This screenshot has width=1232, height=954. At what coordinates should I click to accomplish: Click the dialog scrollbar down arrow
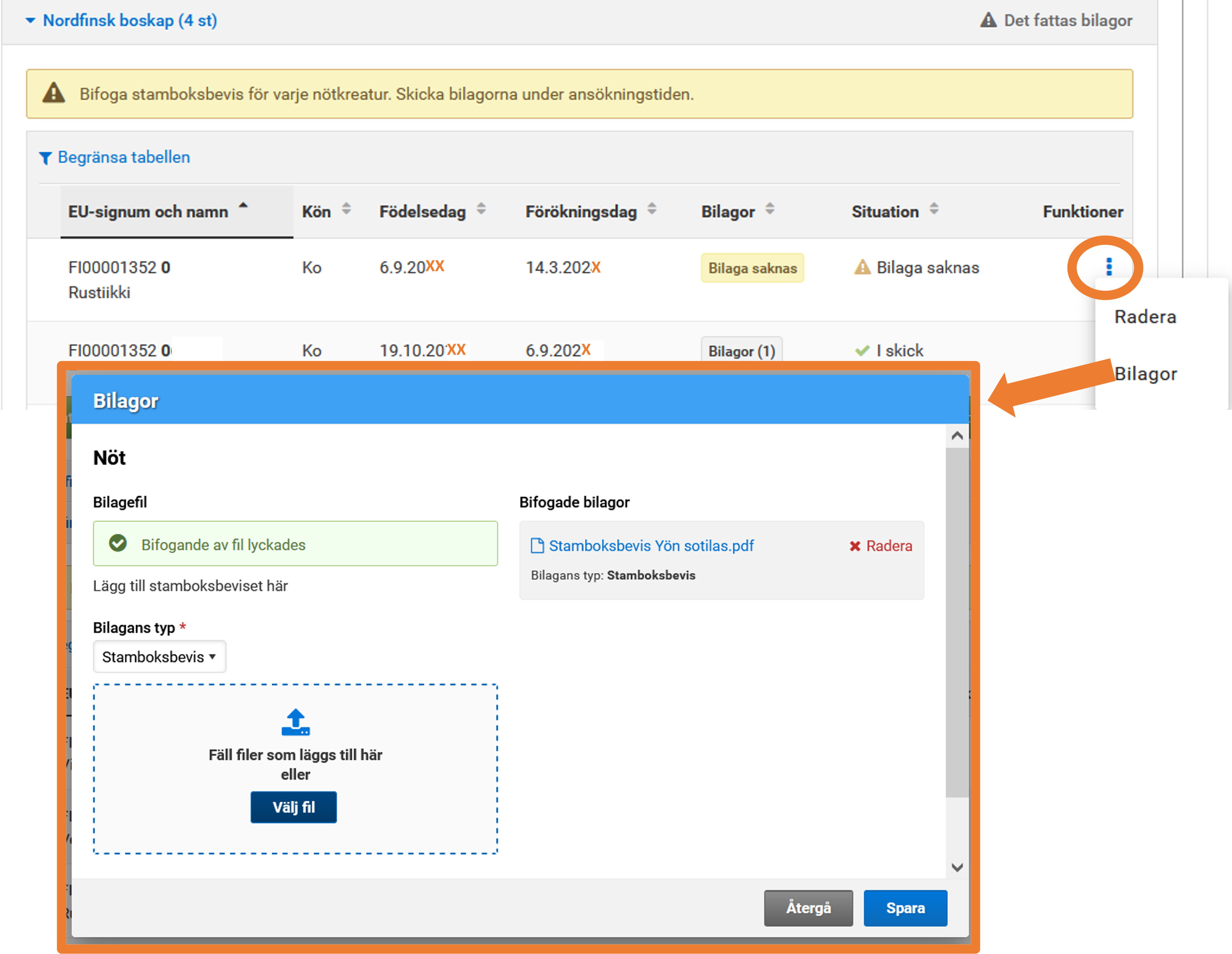click(957, 867)
